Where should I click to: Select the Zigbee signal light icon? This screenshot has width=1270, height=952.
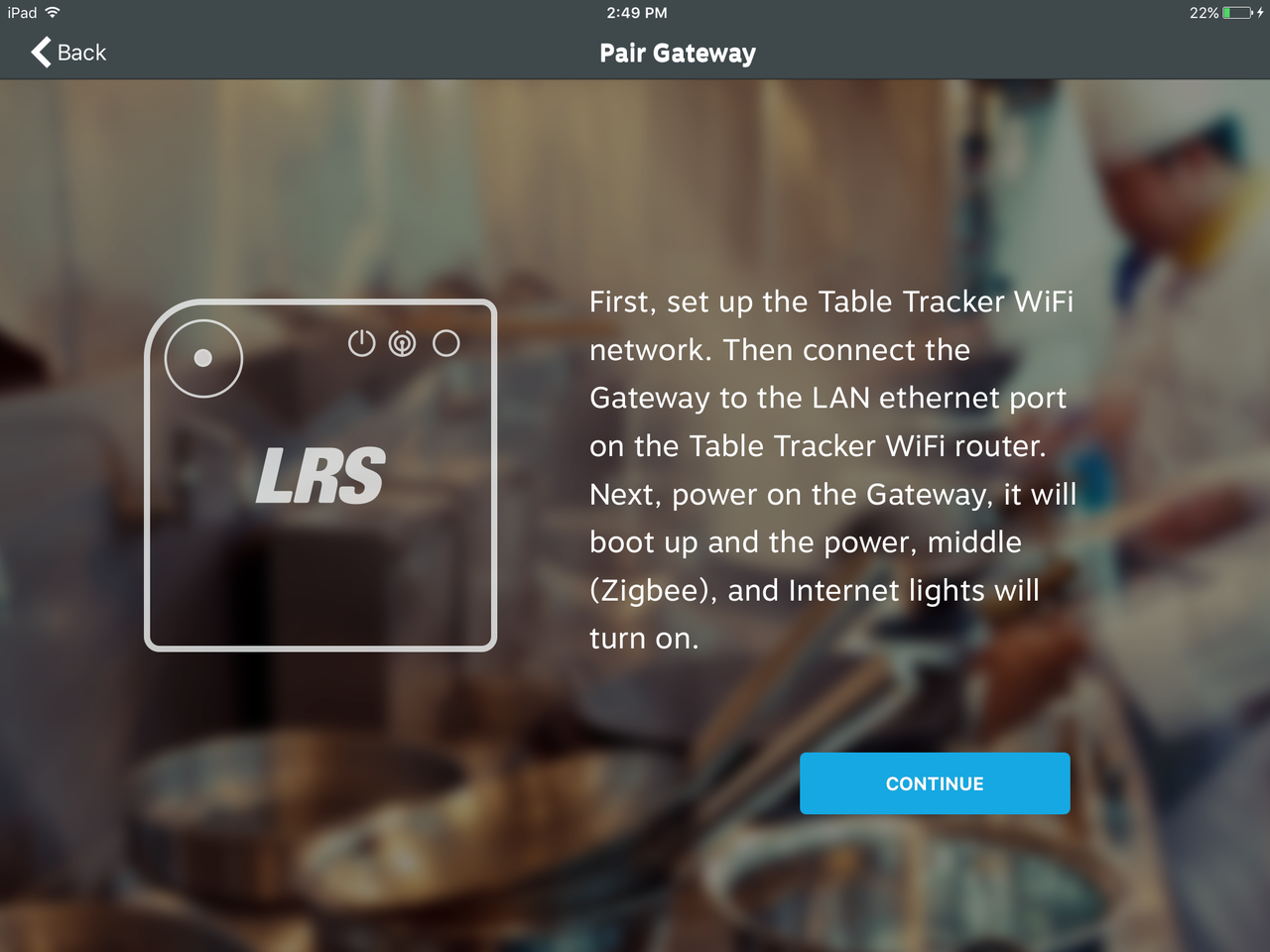[x=402, y=343]
